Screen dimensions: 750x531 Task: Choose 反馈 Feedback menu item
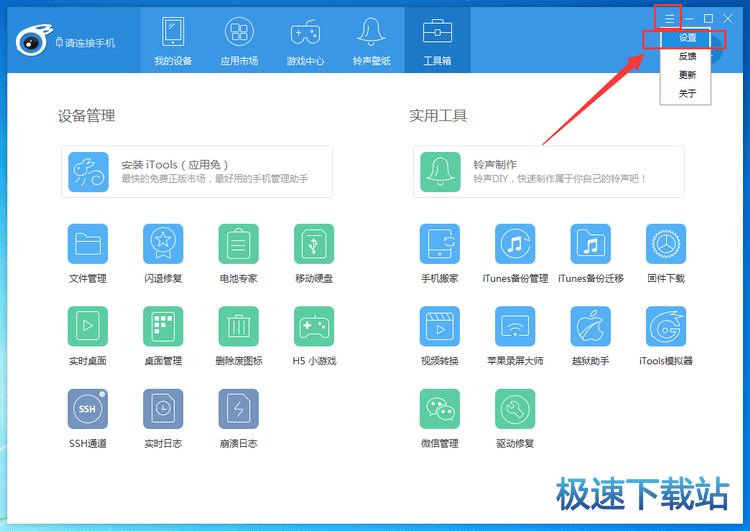pos(686,56)
